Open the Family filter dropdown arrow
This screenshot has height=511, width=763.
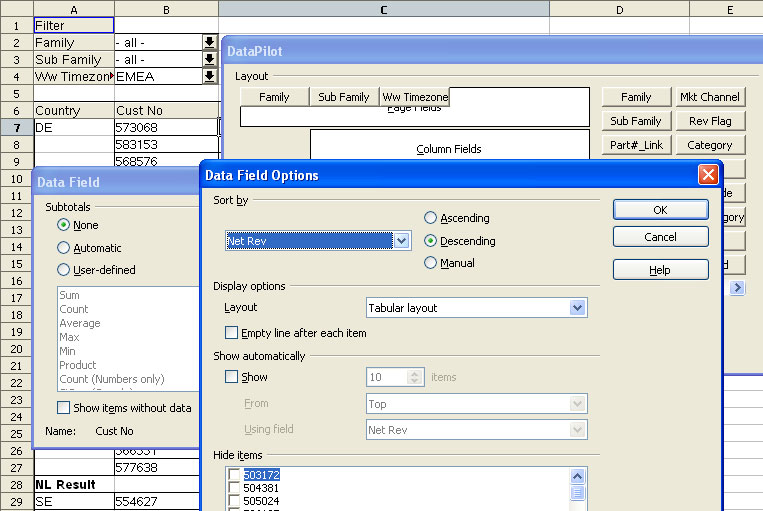[x=209, y=42]
